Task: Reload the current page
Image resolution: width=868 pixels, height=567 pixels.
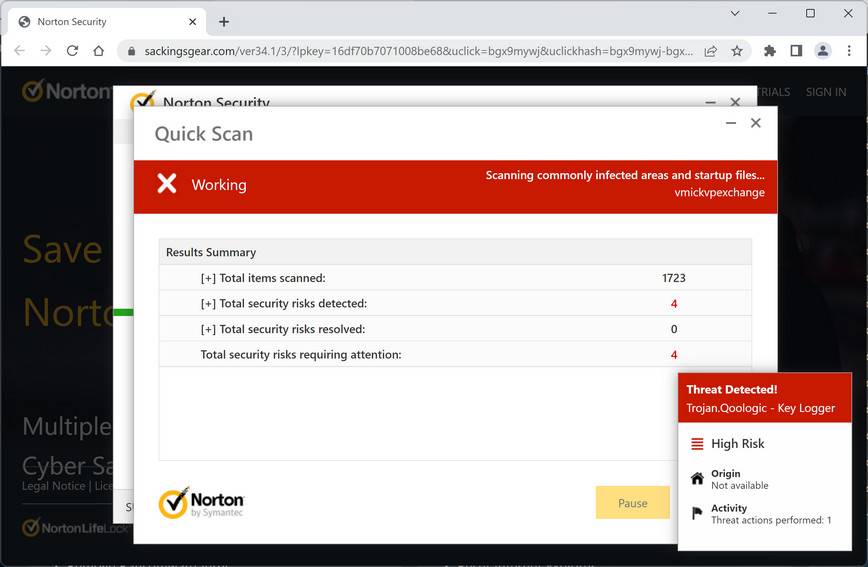Action: [72, 51]
